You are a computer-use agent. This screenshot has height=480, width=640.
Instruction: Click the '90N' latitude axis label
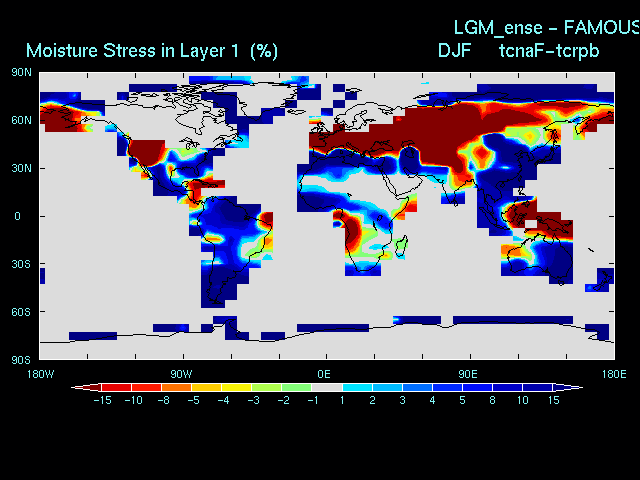22,72
